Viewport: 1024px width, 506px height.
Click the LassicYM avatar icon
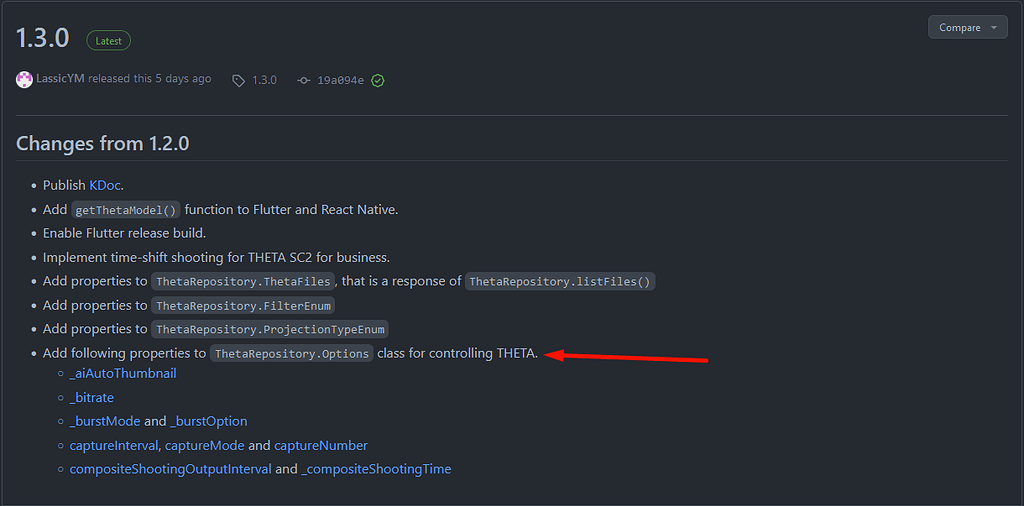click(24, 80)
